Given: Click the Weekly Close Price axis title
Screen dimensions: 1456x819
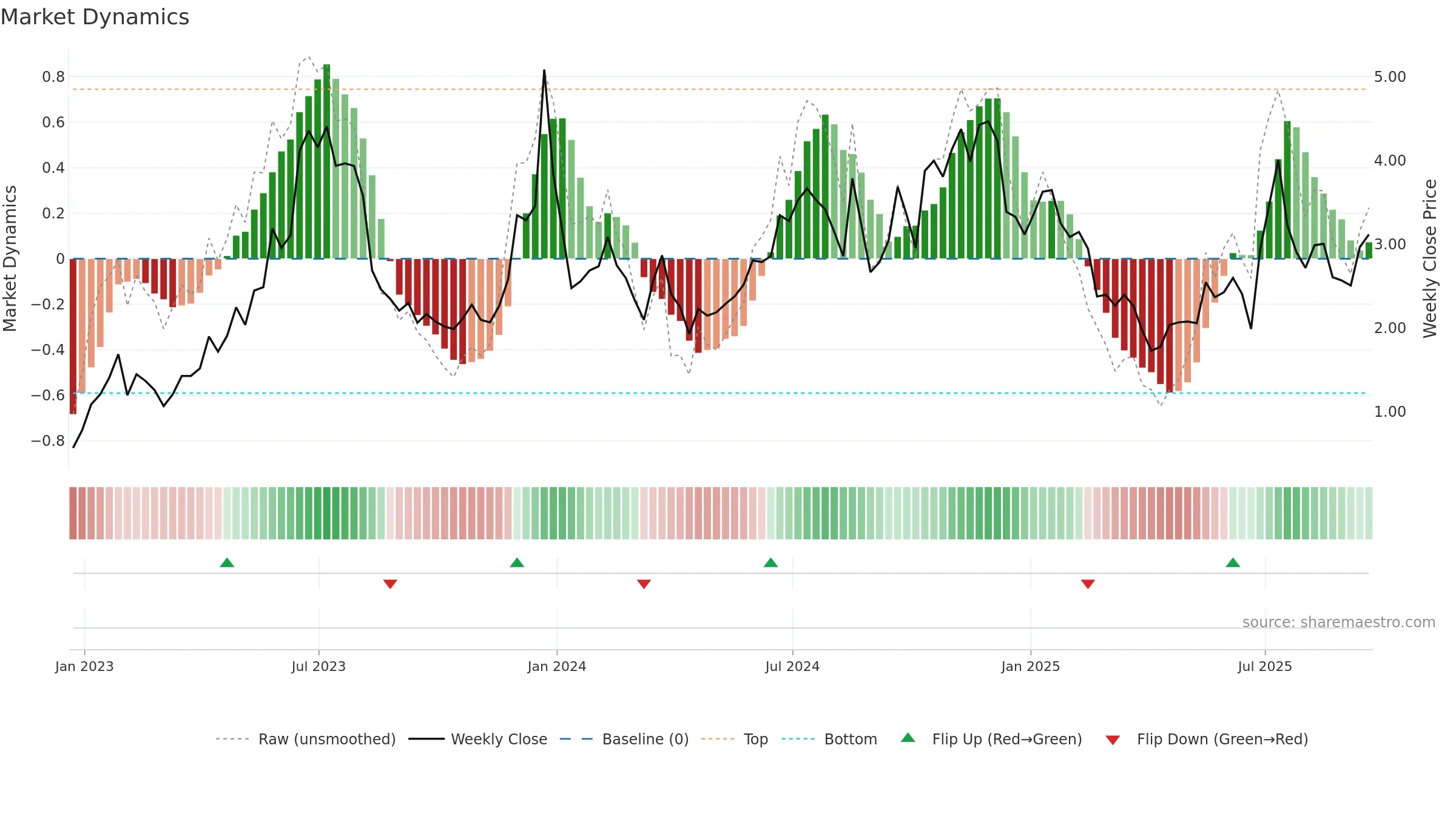Looking at the screenshot, I should click(1430, 258).
